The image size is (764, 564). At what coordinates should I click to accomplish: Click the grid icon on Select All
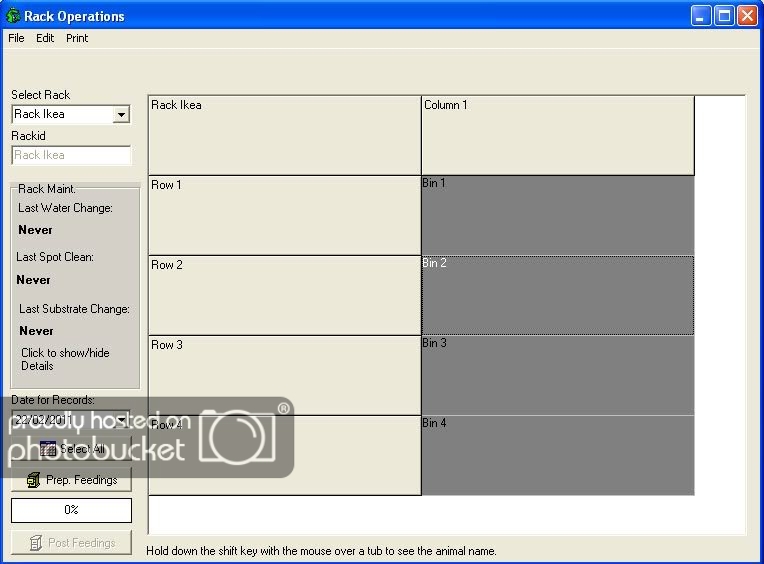[47, 449]
